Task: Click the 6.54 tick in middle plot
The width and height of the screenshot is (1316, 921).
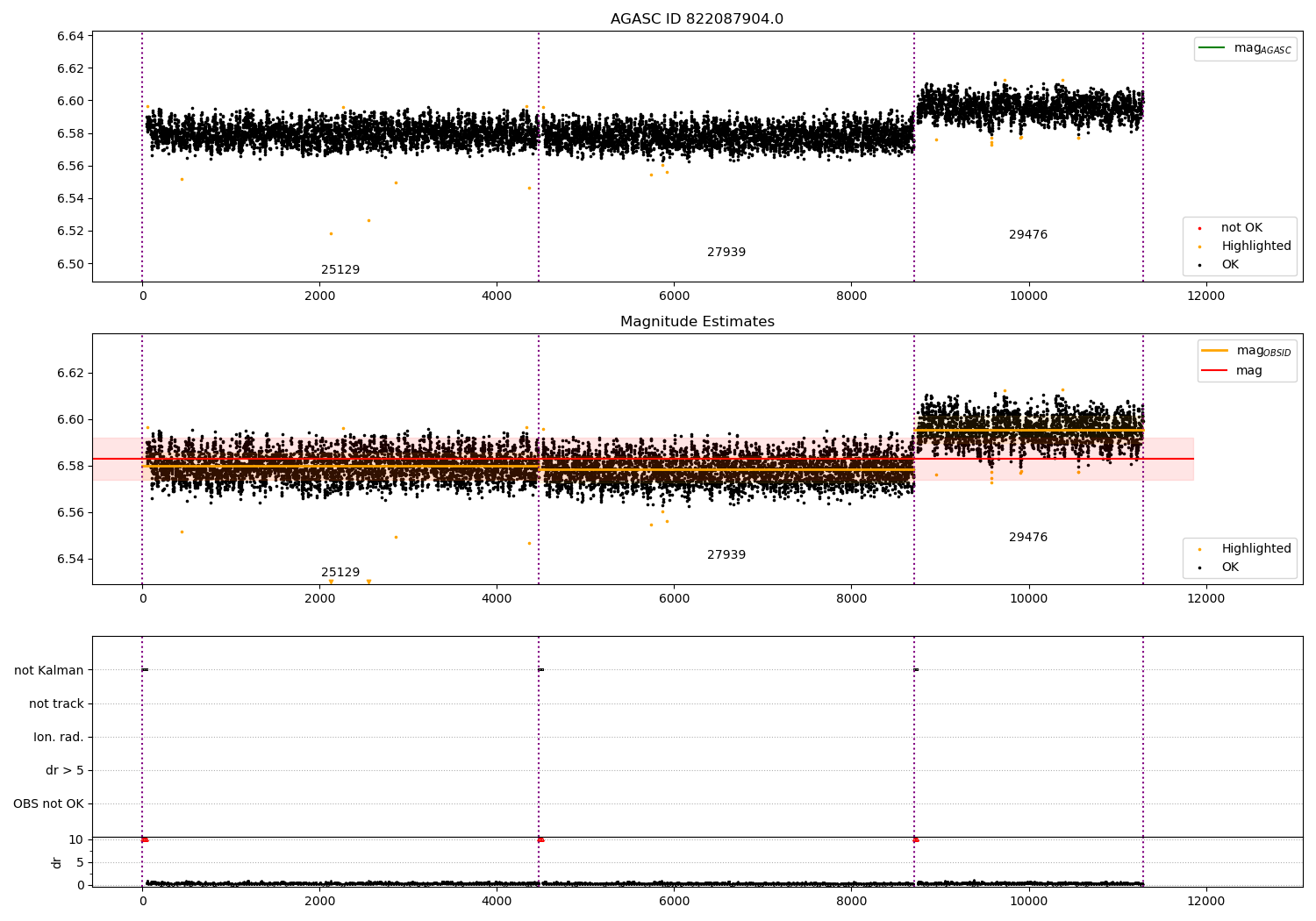Action: pos(70,559)
